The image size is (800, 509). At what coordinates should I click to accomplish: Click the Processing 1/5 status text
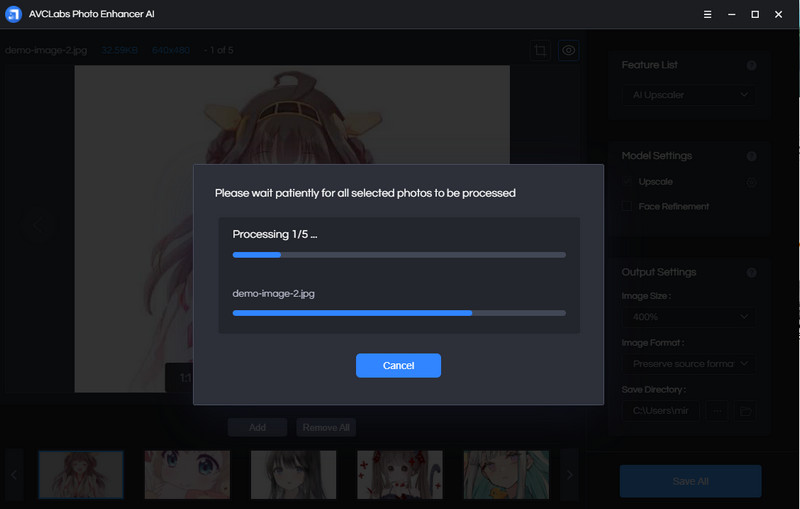pyautogui.click(x=274, y=234)
